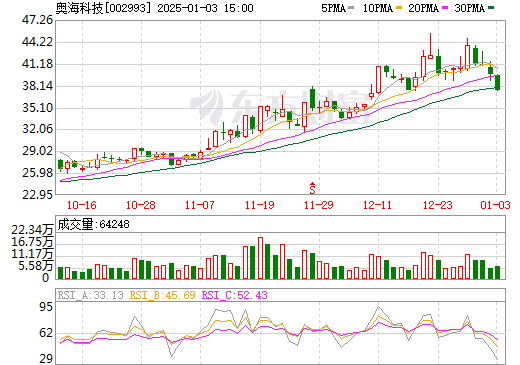Click the orange 10PMA color swatch
This screenshot has height=365, width=520.
point(399,8)
